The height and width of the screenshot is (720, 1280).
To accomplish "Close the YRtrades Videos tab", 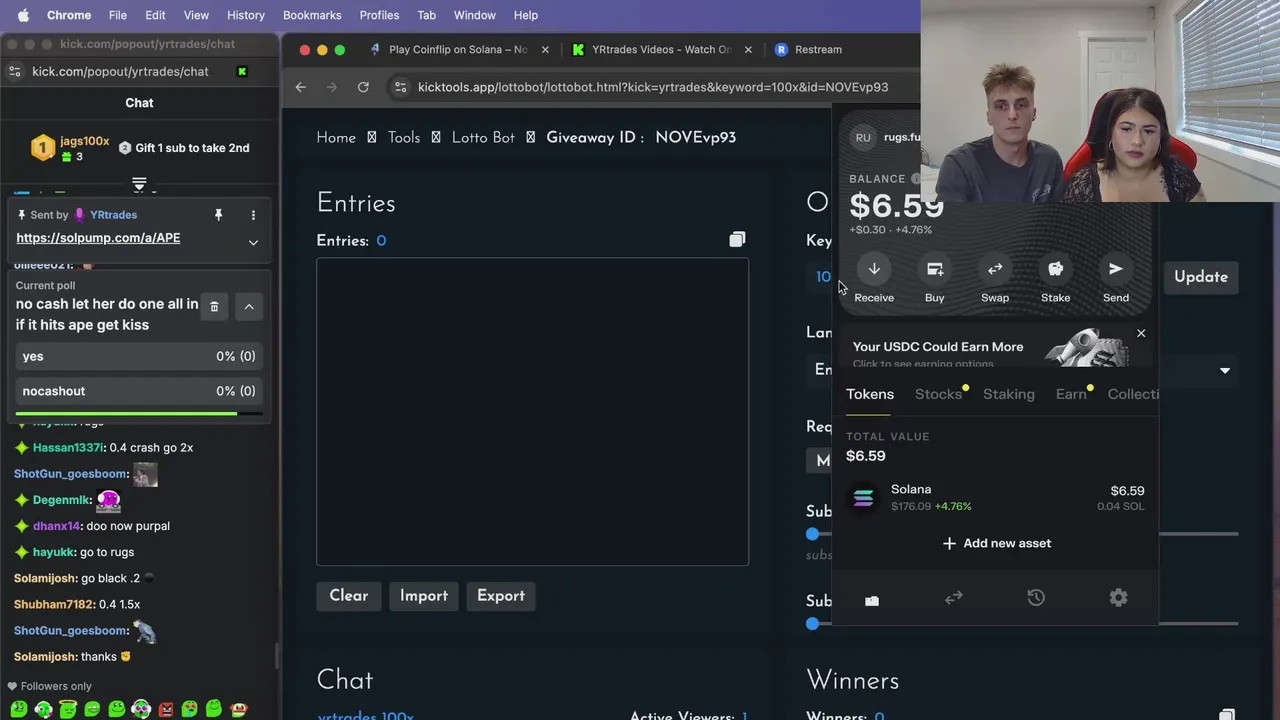I will click(748, 49).
